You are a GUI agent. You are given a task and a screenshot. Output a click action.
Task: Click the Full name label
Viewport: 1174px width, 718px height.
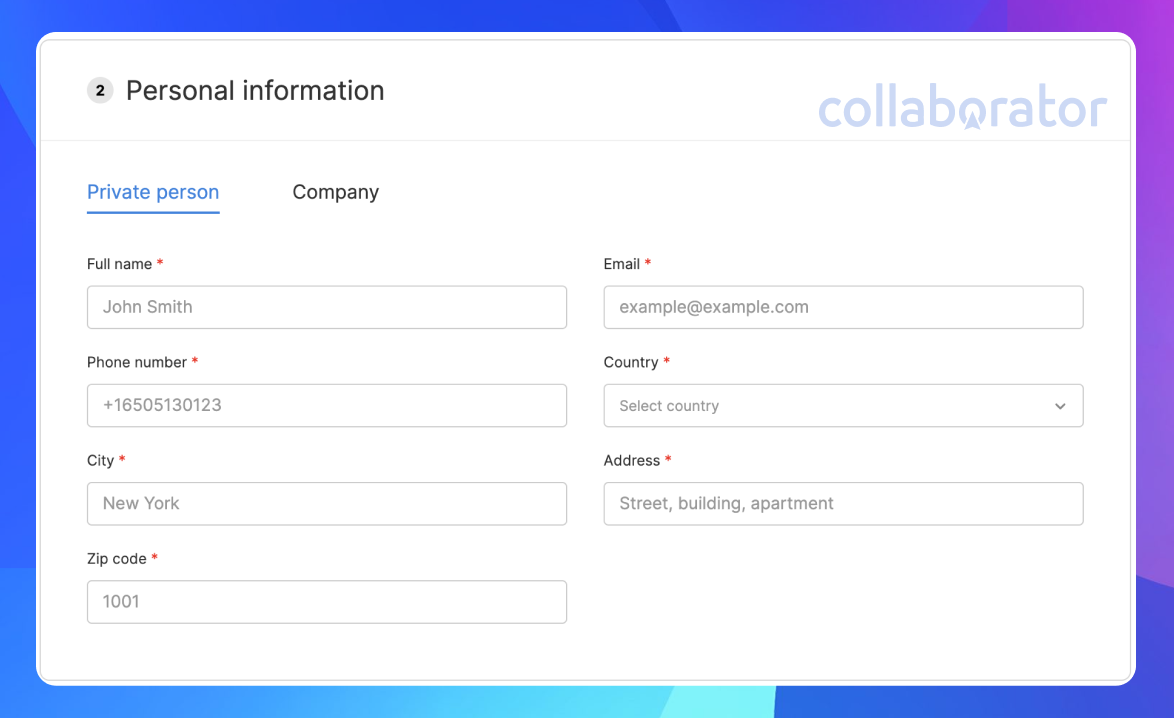pos(119,264)
